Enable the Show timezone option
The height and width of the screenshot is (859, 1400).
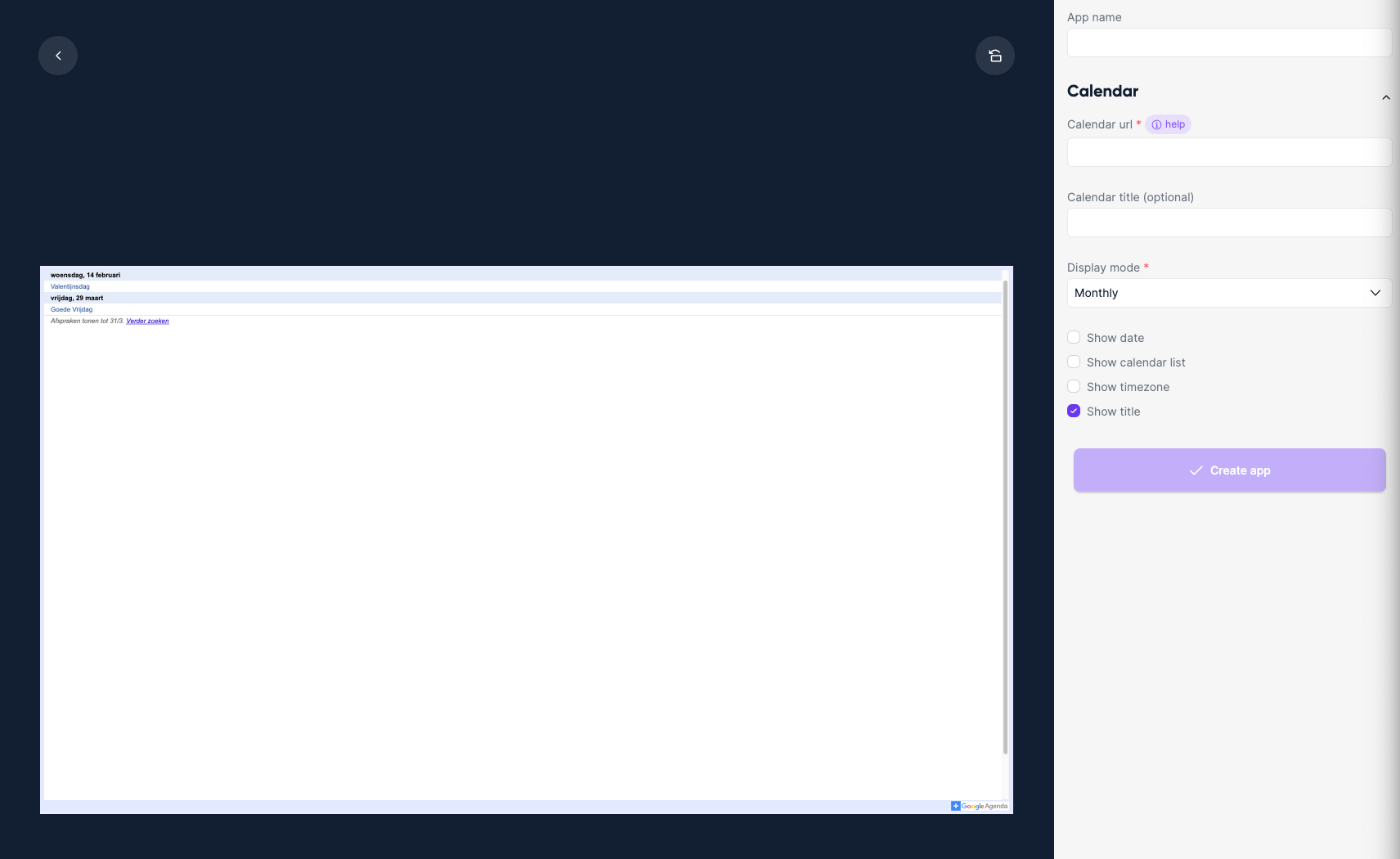pyautogui.click(x=1074, y=386)
